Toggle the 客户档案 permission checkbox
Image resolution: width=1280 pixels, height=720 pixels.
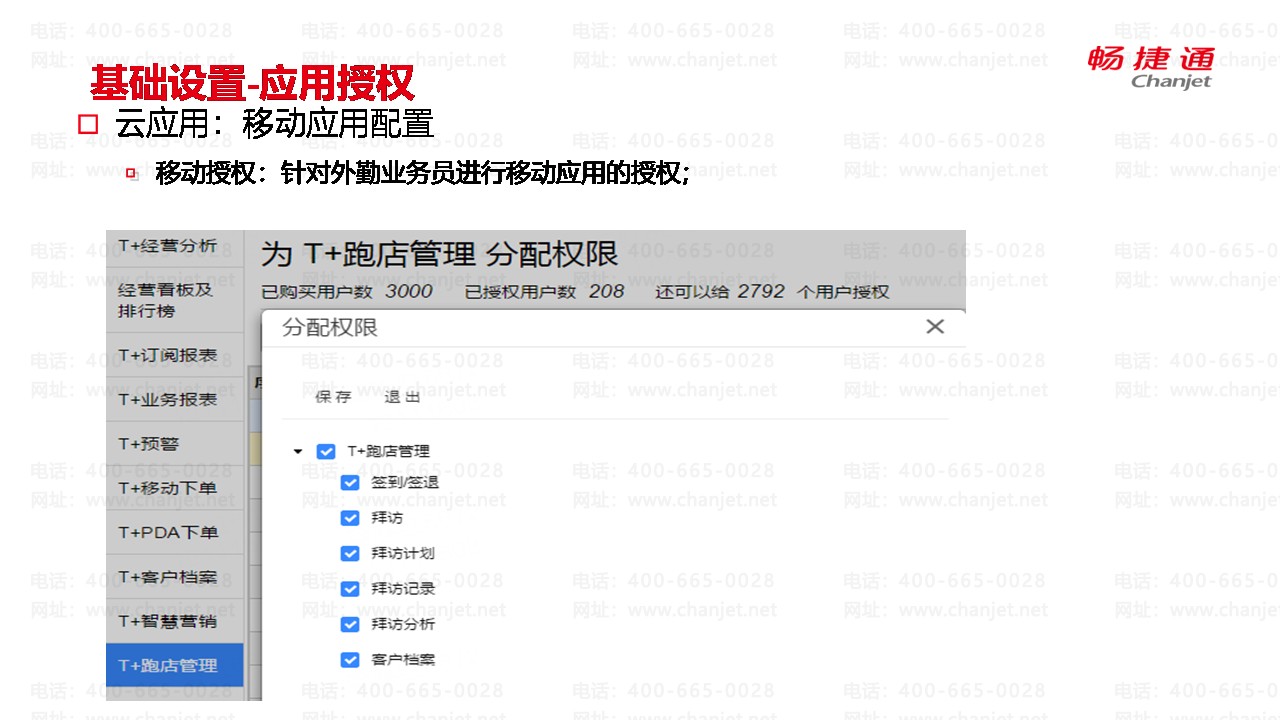click(x=350, y=659)
